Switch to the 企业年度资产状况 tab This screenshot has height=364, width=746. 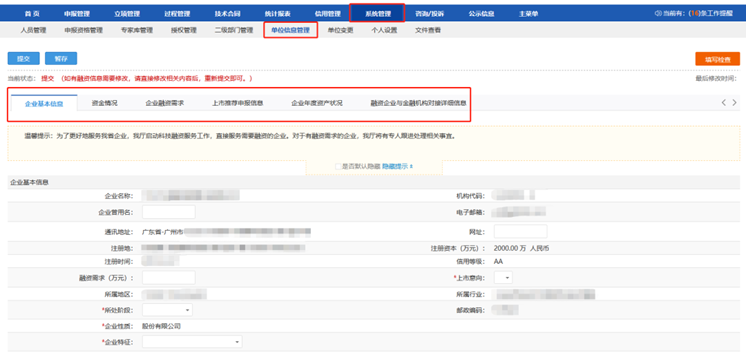point(317,103)
